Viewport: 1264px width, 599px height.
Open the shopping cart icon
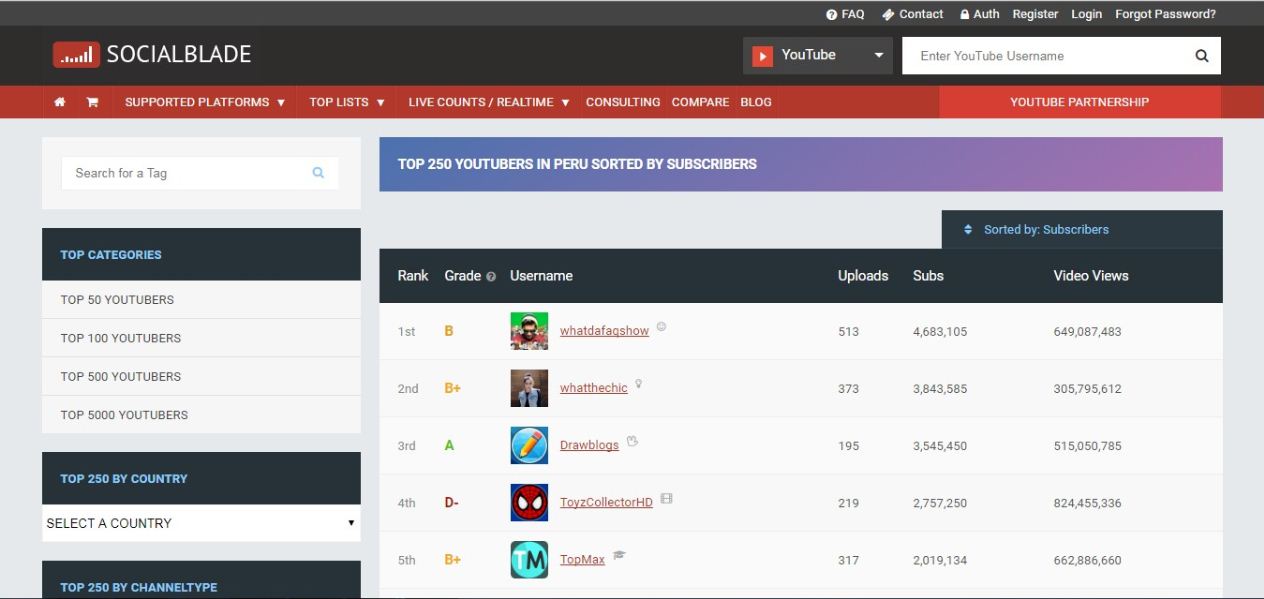coord(92,102)
